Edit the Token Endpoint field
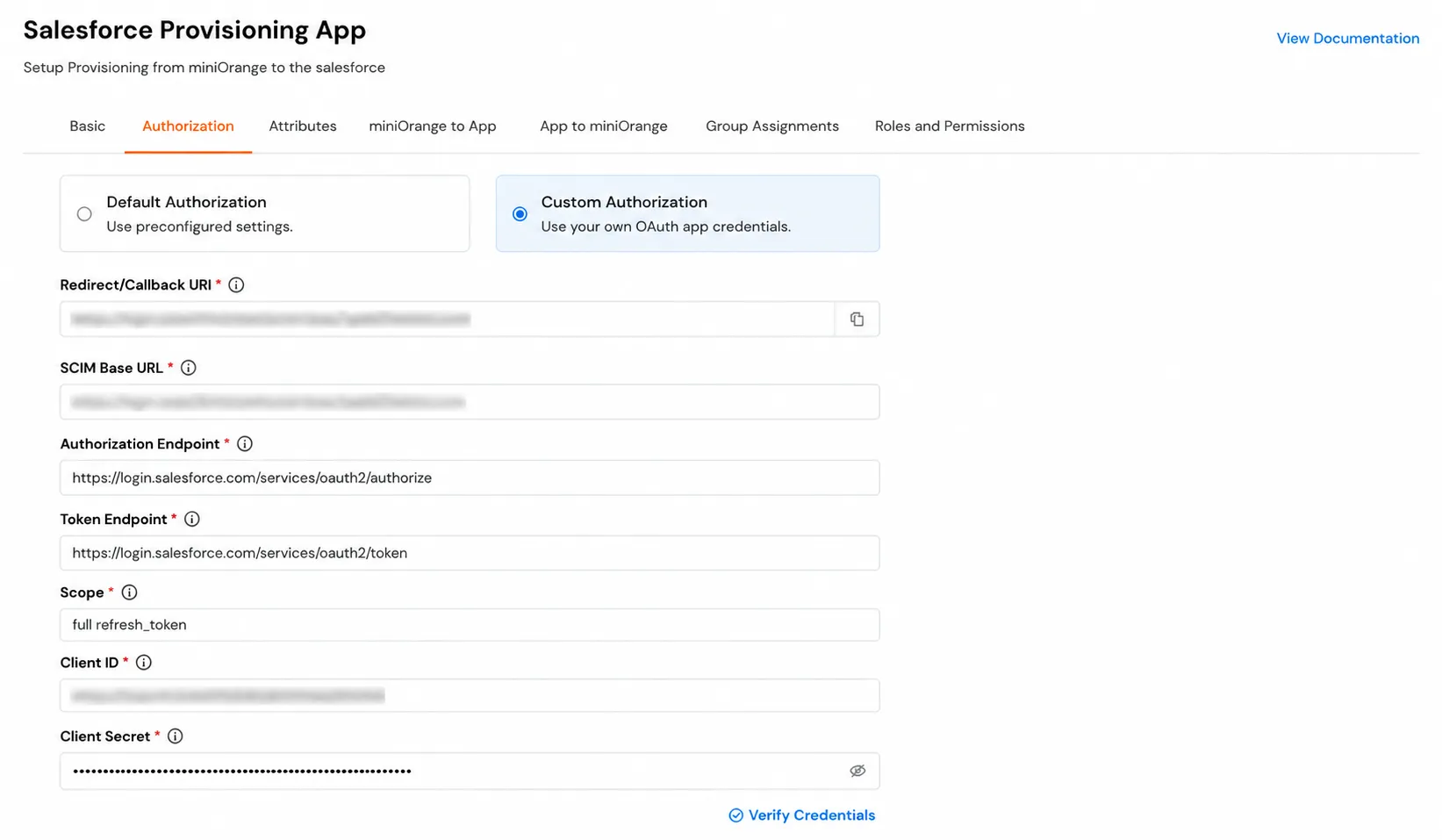Viewport: 1442px width, 840px height. click(470, 553)
